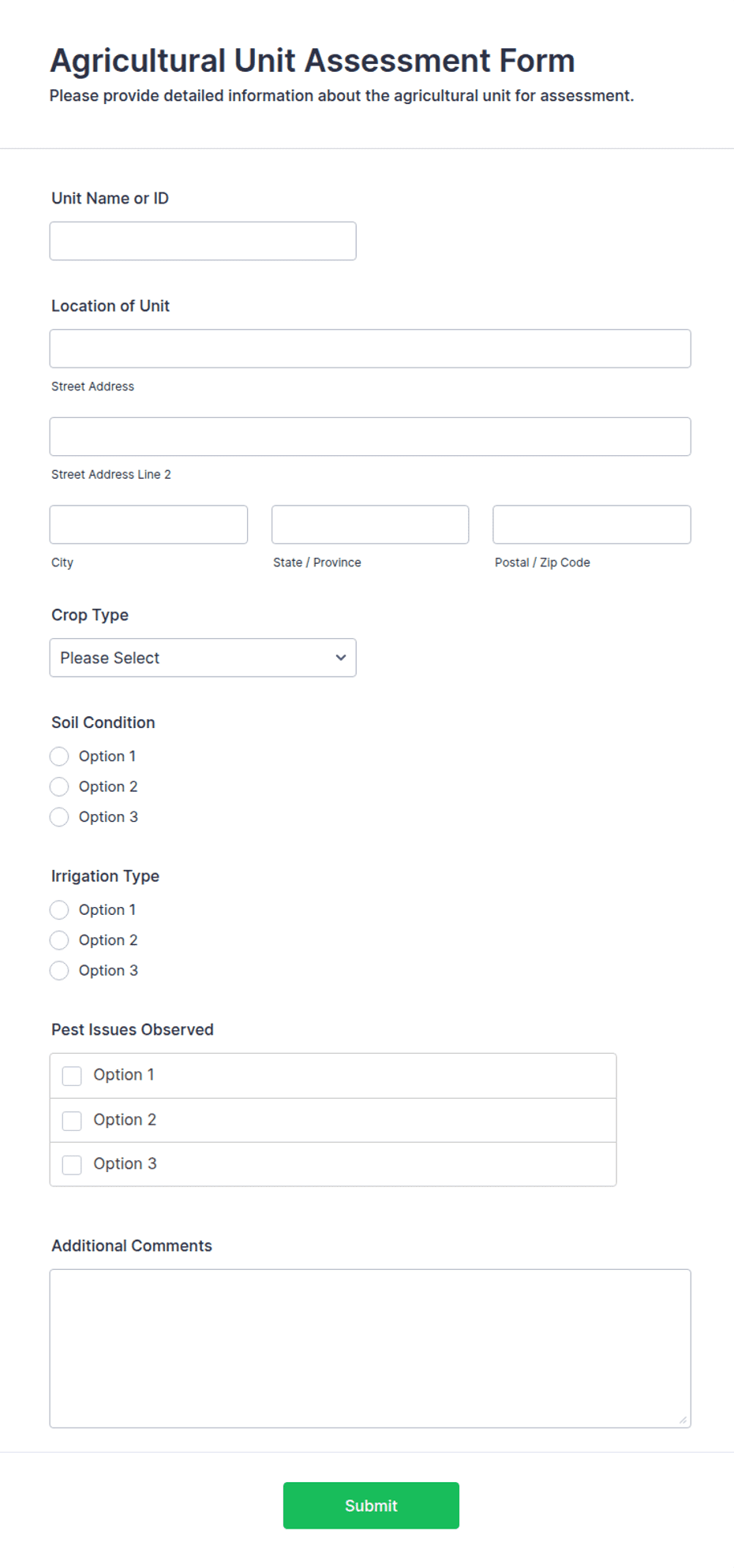Click the Additional Comments resize handle
Viewport: 734px width, 1568px height.
coord(683,1420)
